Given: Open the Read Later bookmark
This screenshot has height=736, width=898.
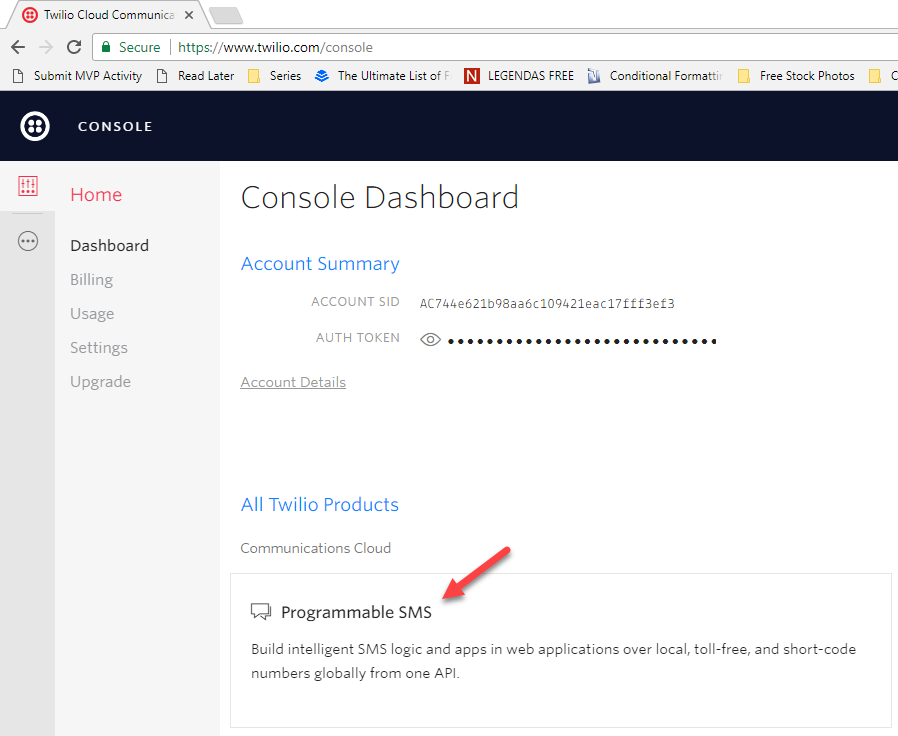Looking at the screenshot, I should click(x=195, y=76).
